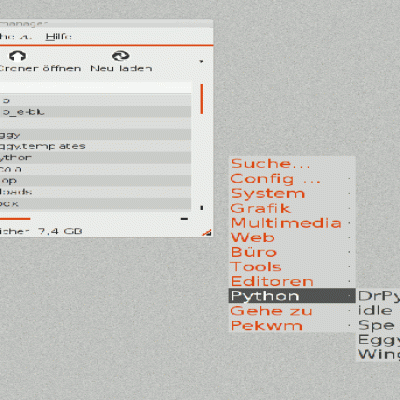Select the highlighted Python menu entry
Viewport: 400px width, 400px height.
[292, 296]
